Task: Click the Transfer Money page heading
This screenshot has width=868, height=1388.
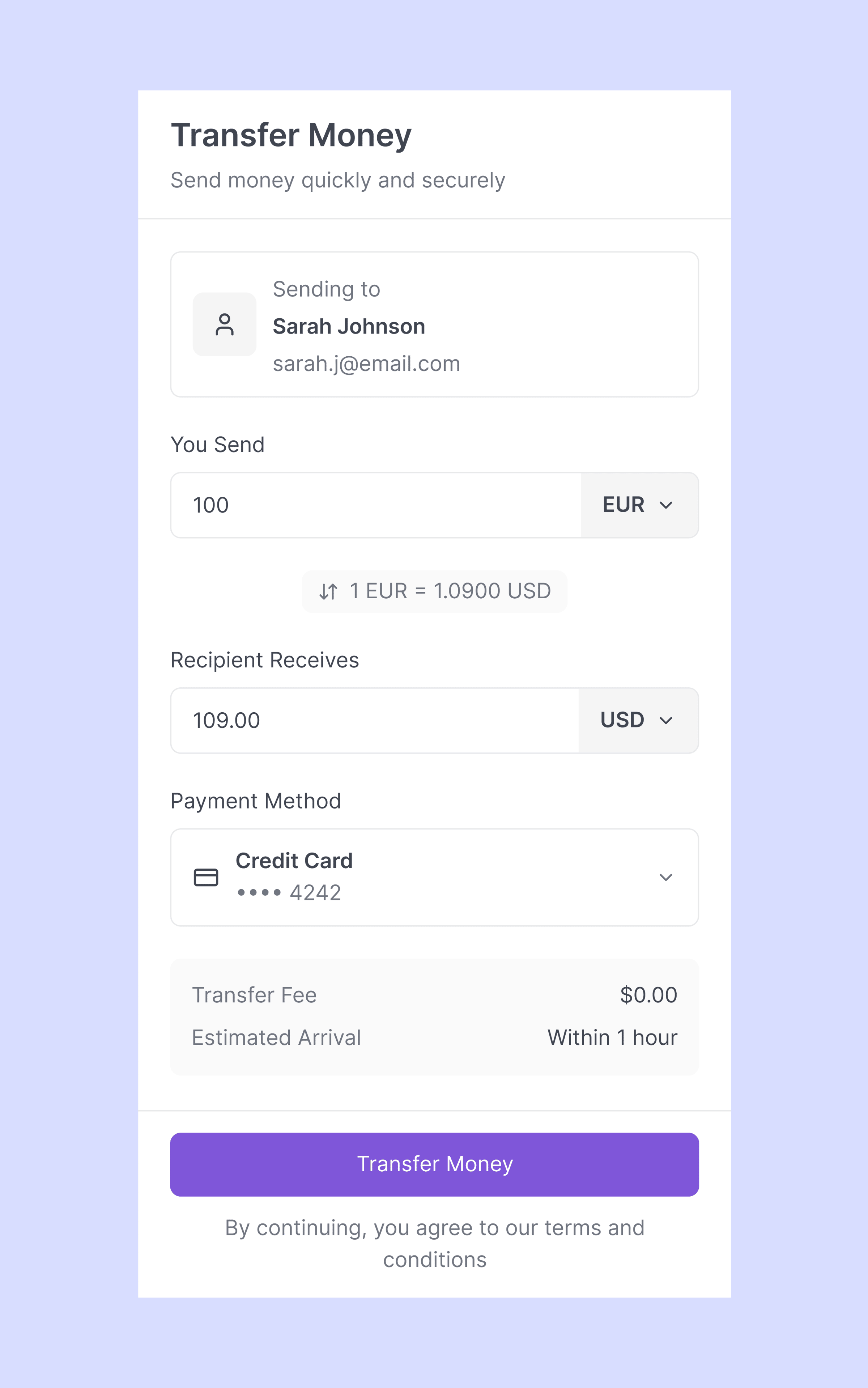Action: pos(291,135)
